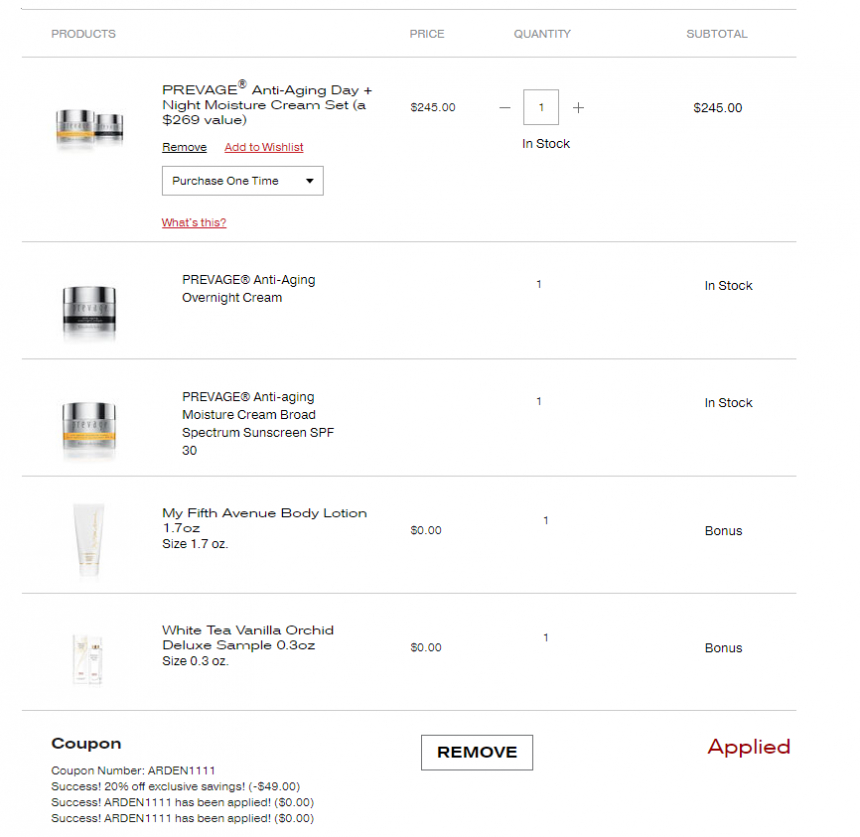Viewport: 860px width, 837px height.
Task: Open PREVAGE Day + Night Cream Set title
Action: (x=267, y=104)
